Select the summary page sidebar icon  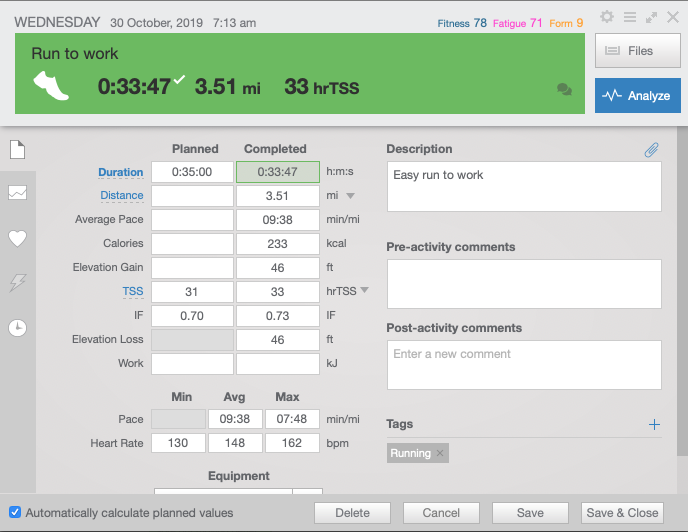click(x=18, y=150)
